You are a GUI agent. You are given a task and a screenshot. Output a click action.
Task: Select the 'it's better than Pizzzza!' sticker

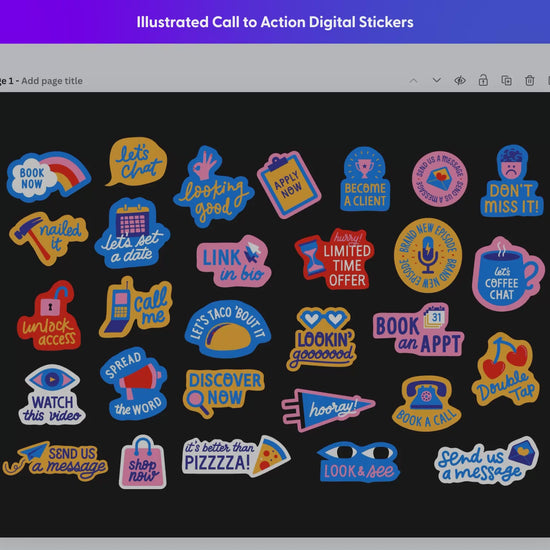[236, 456]
